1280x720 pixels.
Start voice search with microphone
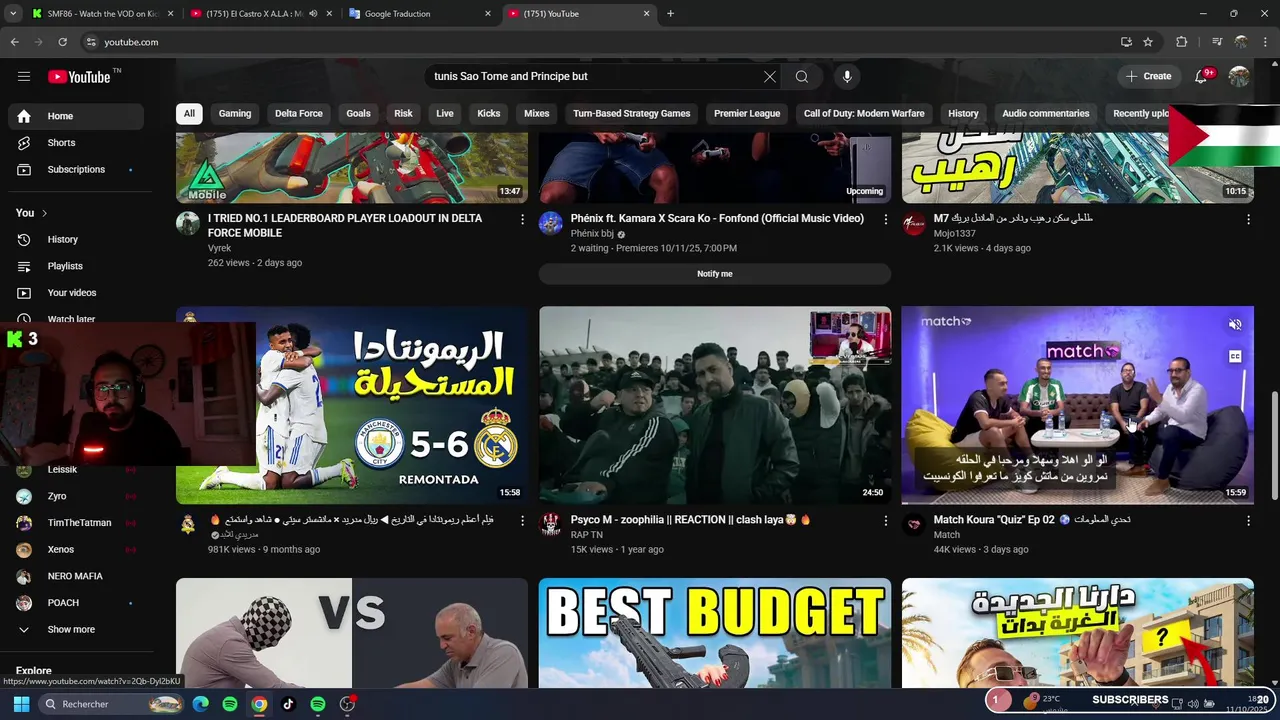point(847,76)
